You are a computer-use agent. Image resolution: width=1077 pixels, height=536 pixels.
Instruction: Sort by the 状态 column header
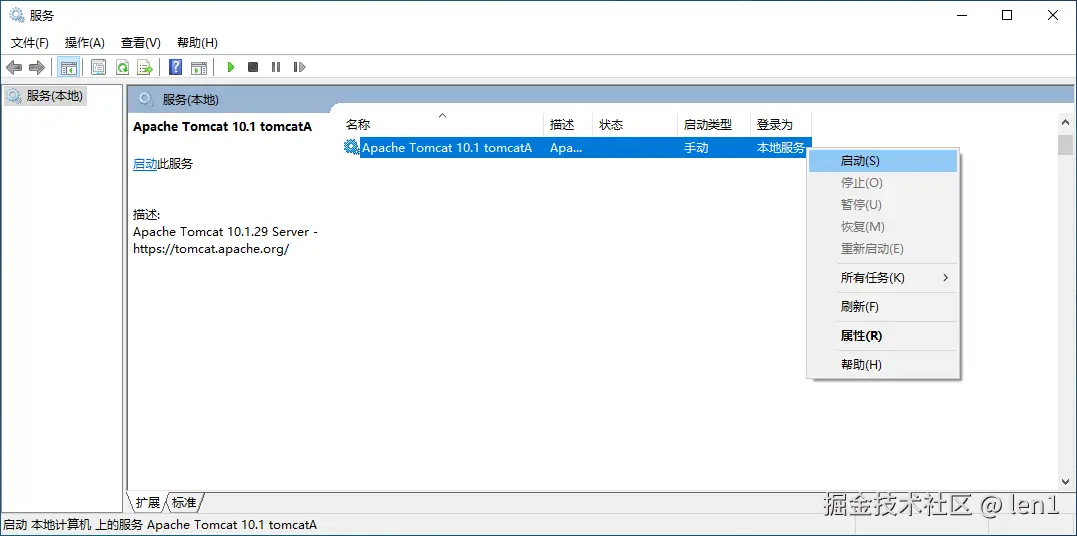(635, 124)
